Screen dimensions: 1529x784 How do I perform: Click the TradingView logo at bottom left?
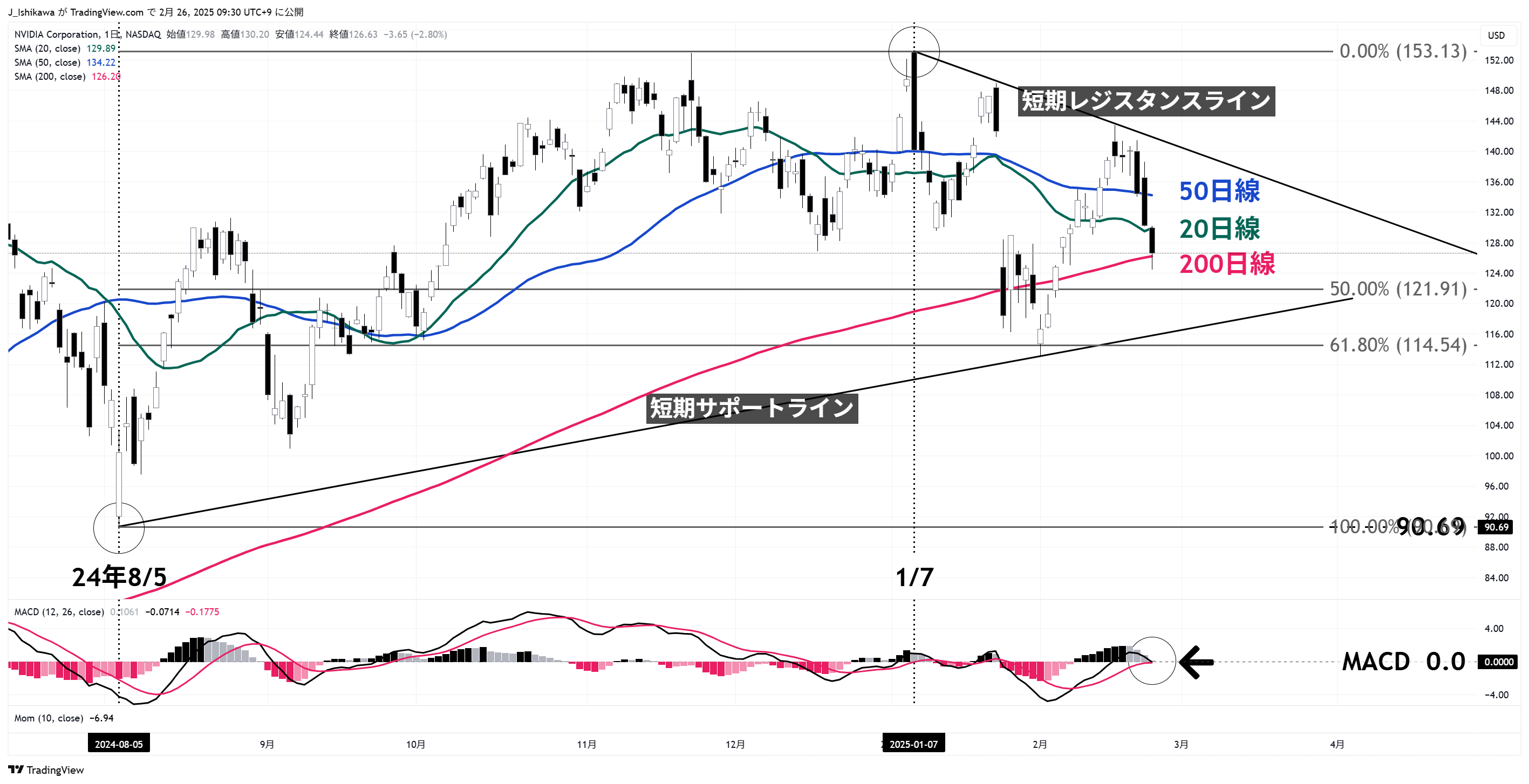(x=46, y=770)
